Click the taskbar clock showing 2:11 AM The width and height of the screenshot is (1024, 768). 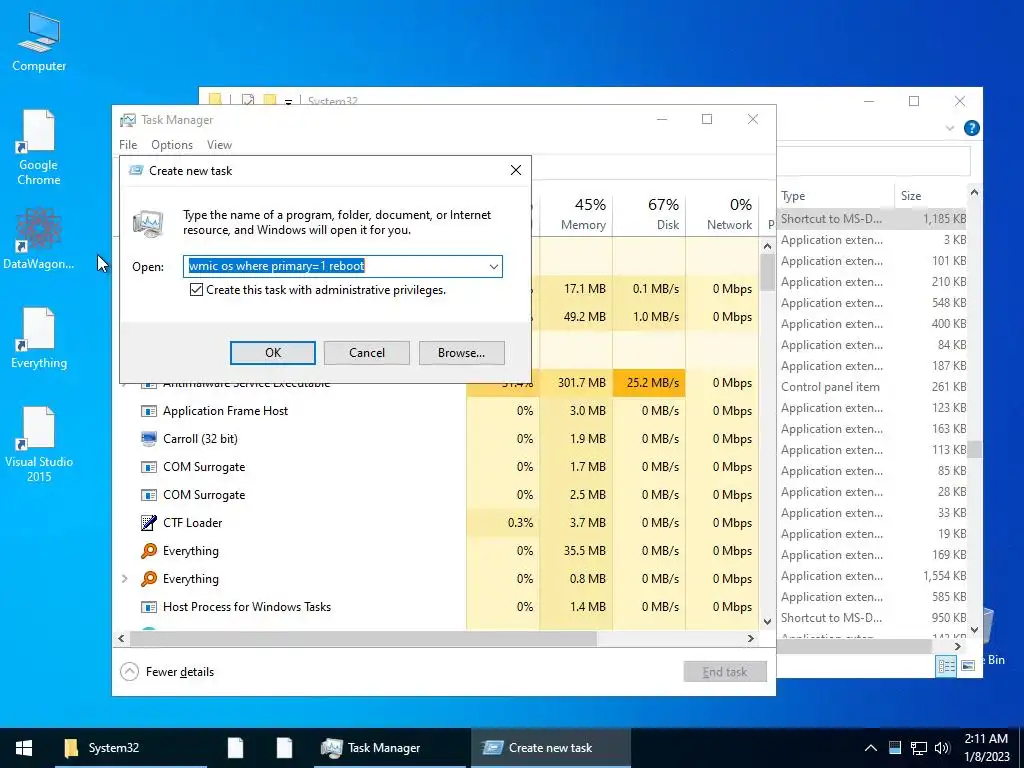pyautogui.click(x=986, y=748)
